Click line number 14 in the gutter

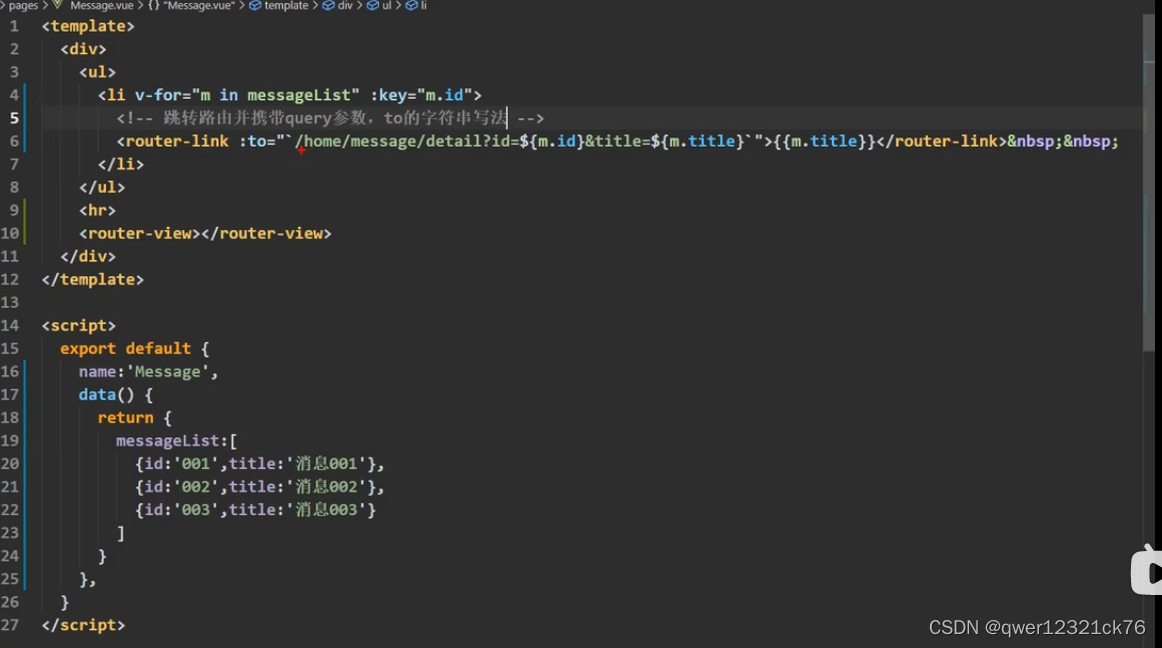click(x=10, y=325)
